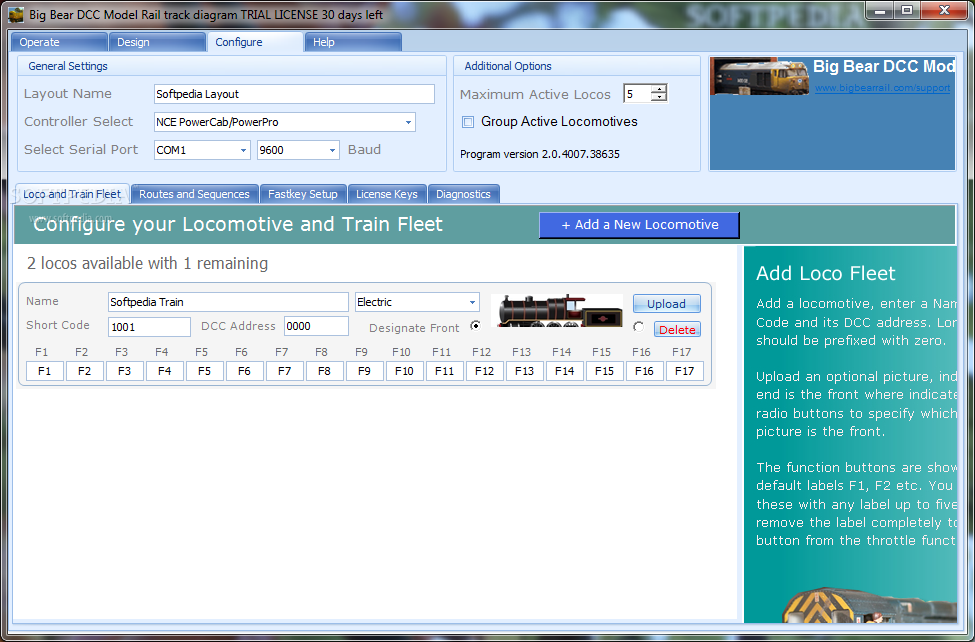Open the Routes and Sequences tab
Image resolution: width=975 pixels, height=642 pixels.
[x=194, y=194]
